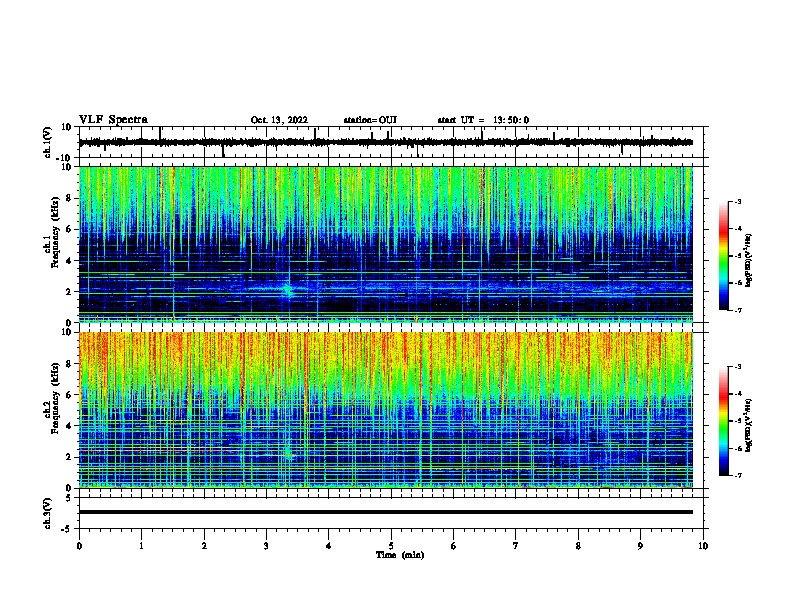
Task: Click time axis tick label "7"
Action: (x=516, y=546)
